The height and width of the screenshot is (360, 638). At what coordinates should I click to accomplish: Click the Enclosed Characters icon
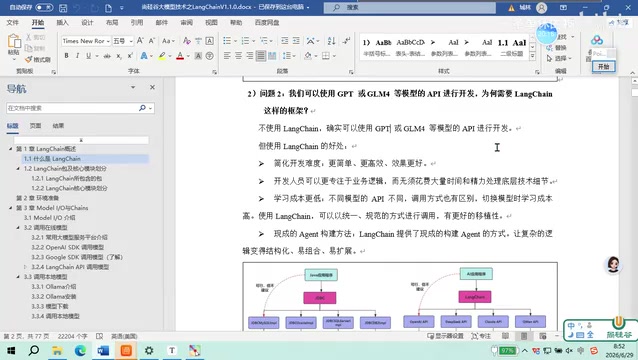210,56
